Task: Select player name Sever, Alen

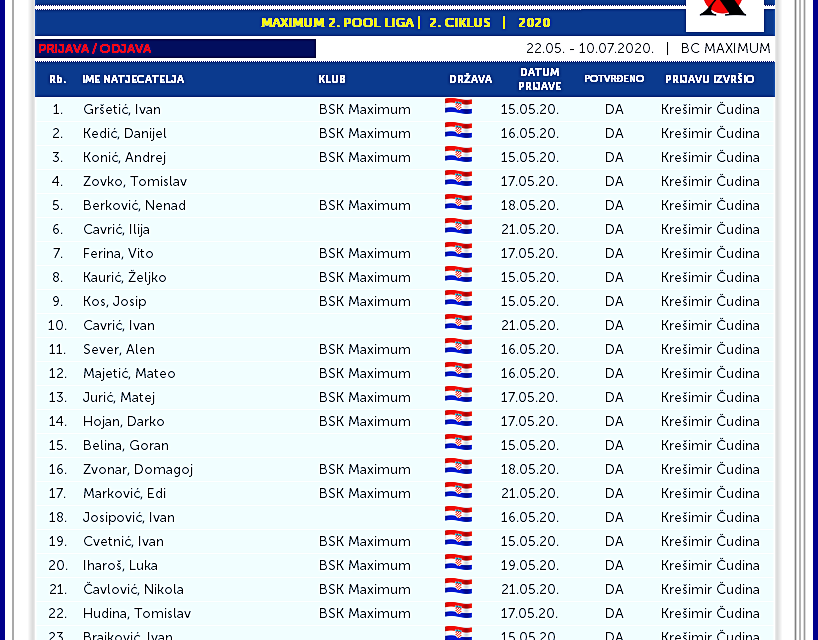Action: [118, 349]
